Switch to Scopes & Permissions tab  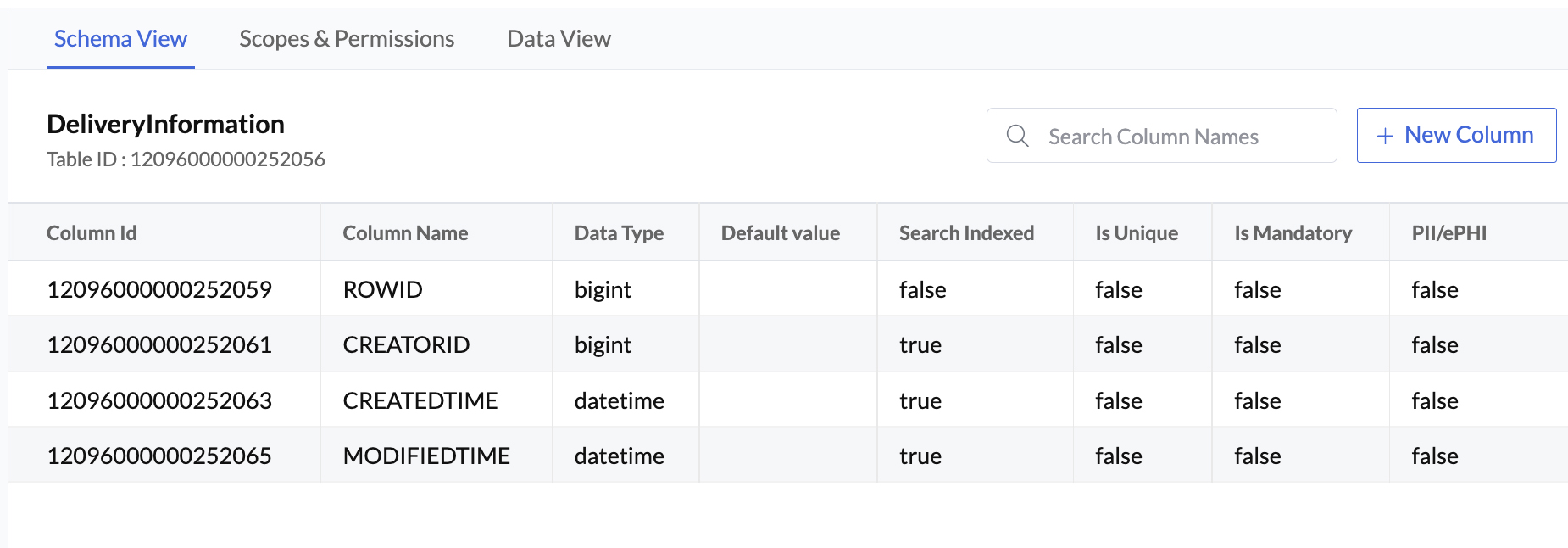point(347,39)
